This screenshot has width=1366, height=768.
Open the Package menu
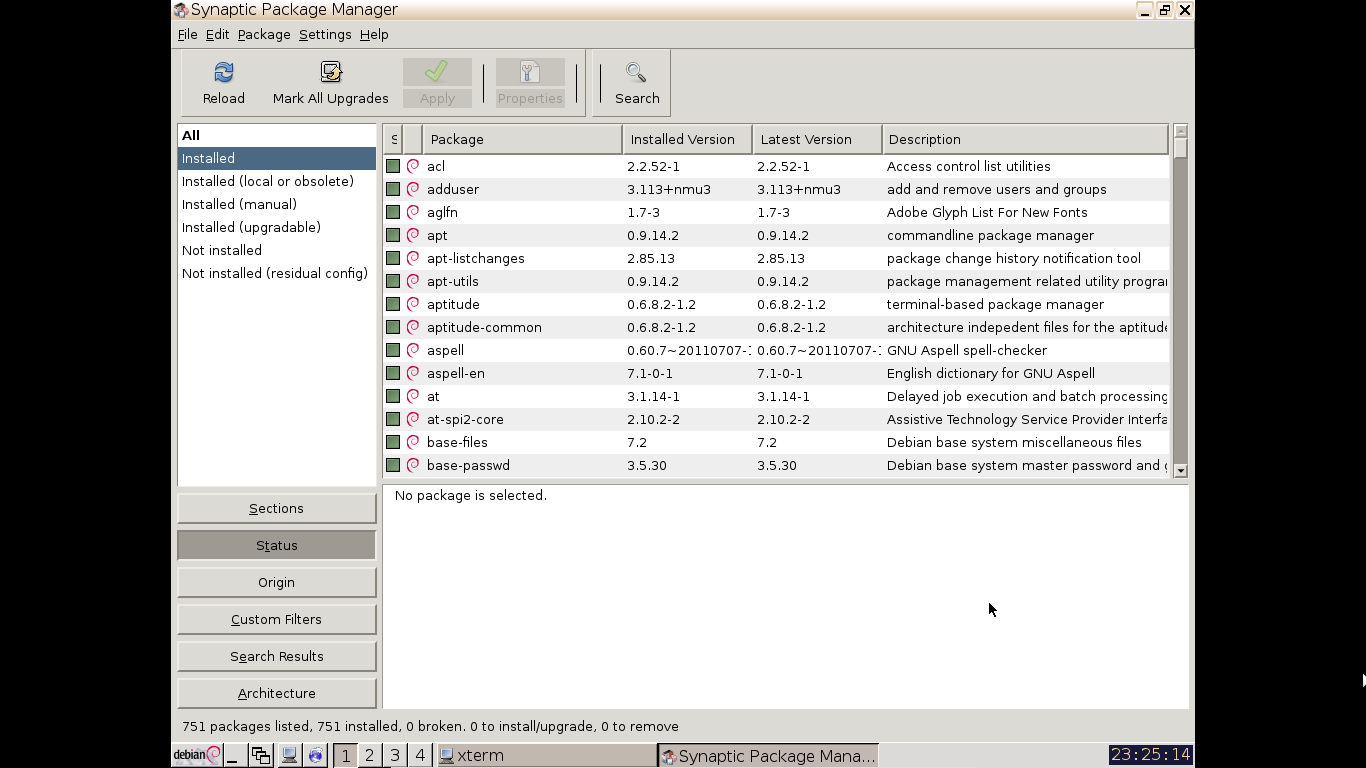click(x=264, y=35)
